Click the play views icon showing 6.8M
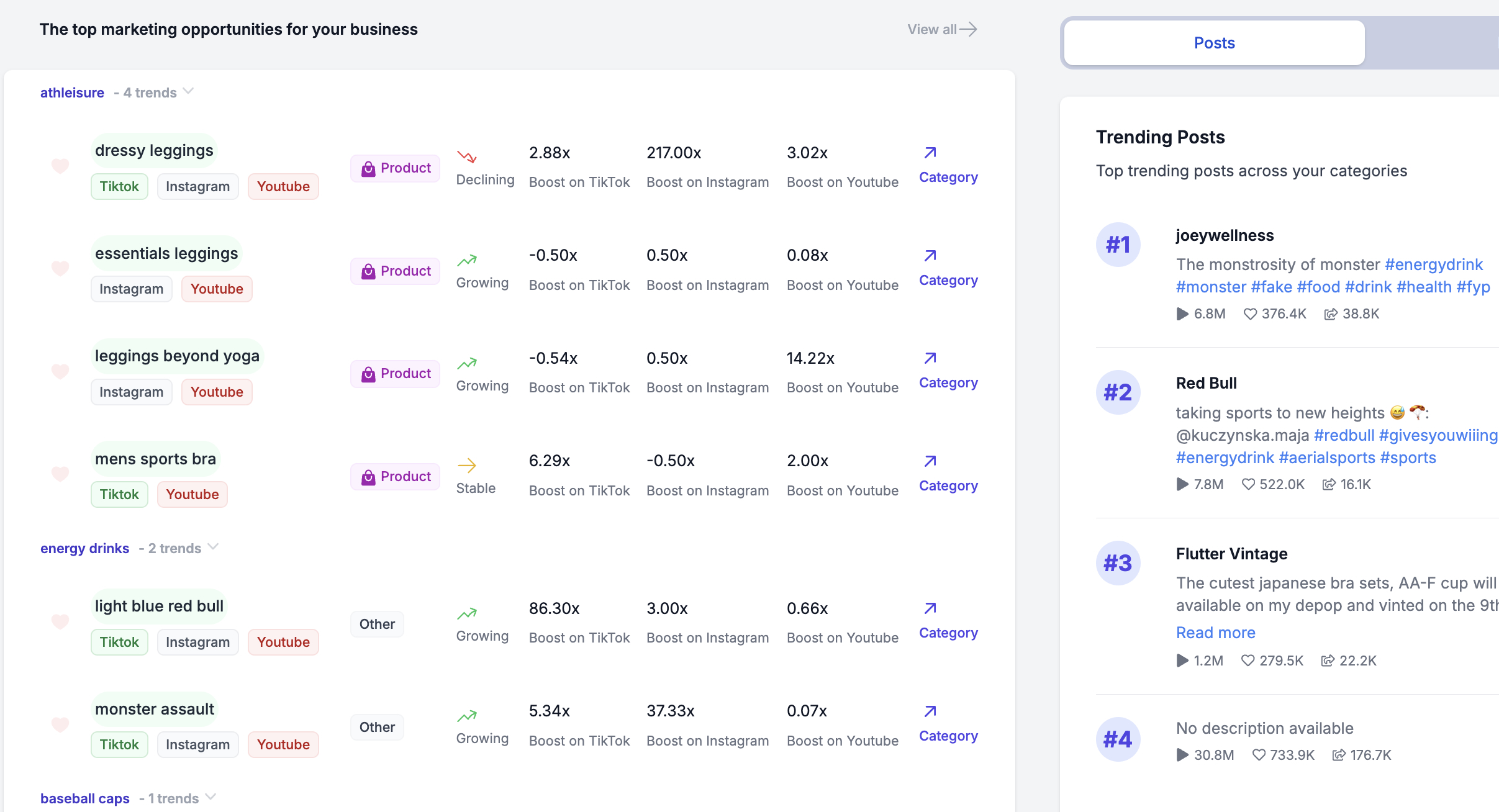Screen dimensions: 1499x812 click(1182, 314)
